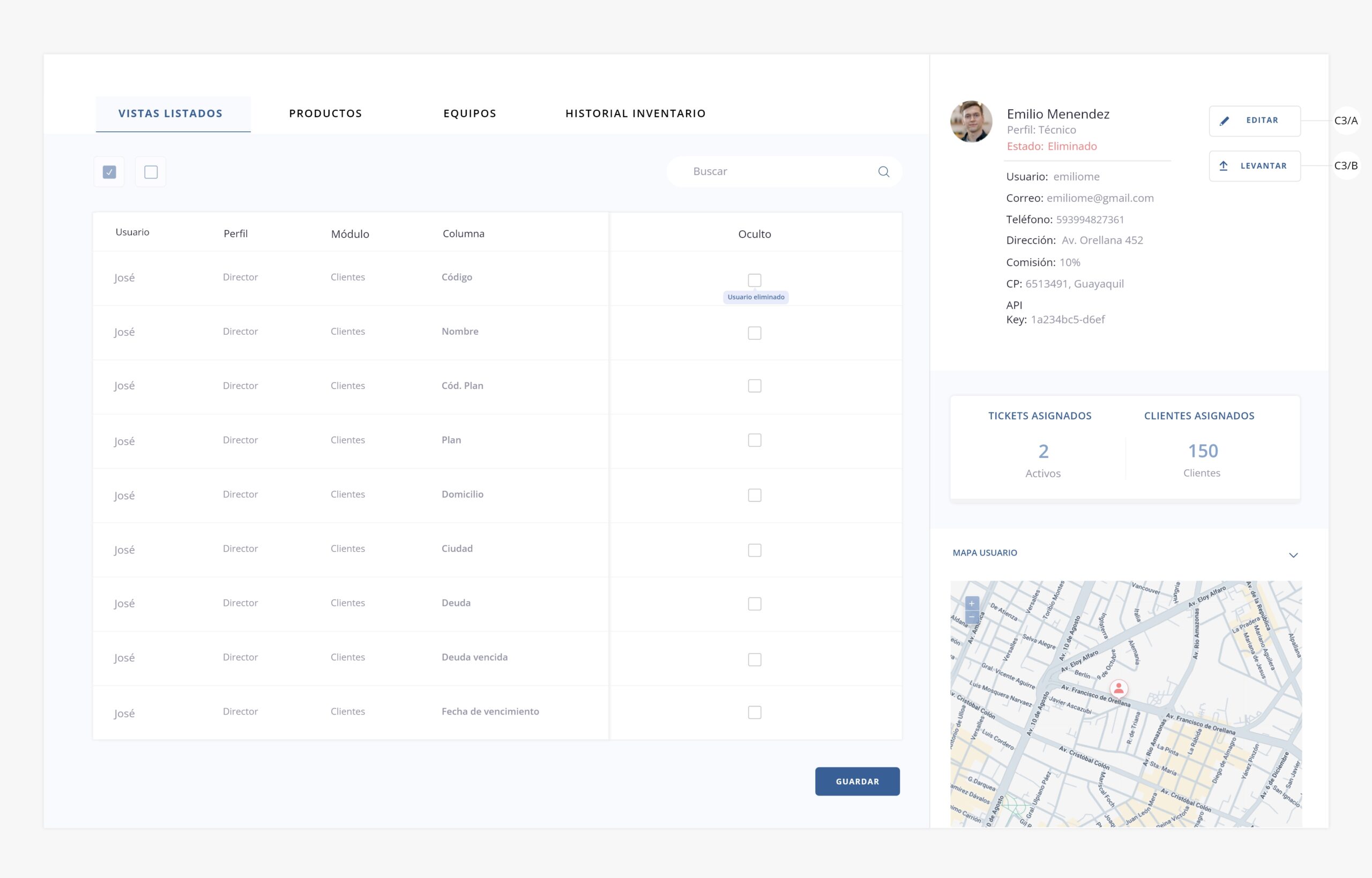Click the select-all checked icon button
1372x878 pixels.
click(109, 171)
